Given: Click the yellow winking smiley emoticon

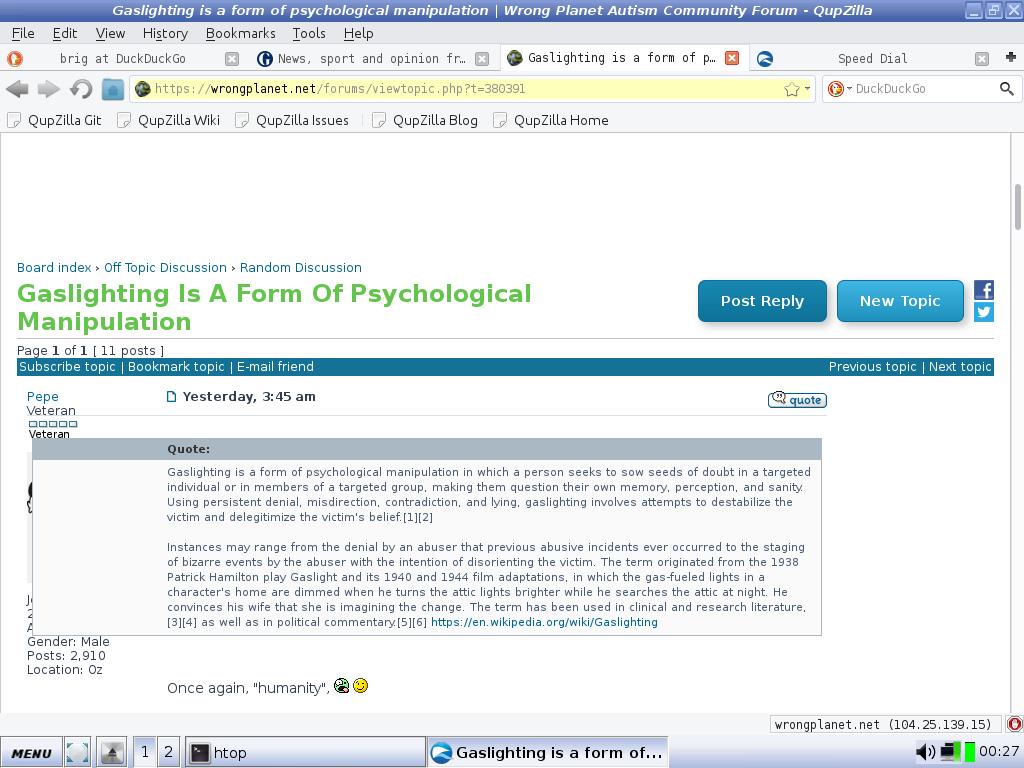Looking at the screenshot, I should click(x=360, y=686).
